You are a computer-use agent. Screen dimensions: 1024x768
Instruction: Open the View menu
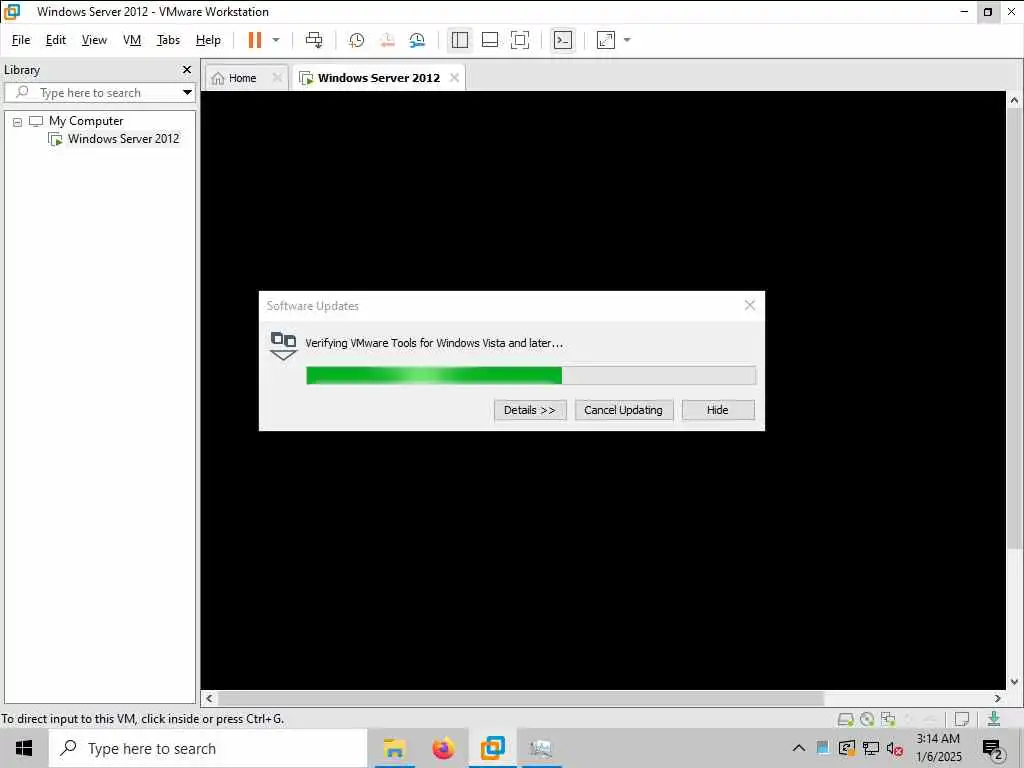[94, 40]
